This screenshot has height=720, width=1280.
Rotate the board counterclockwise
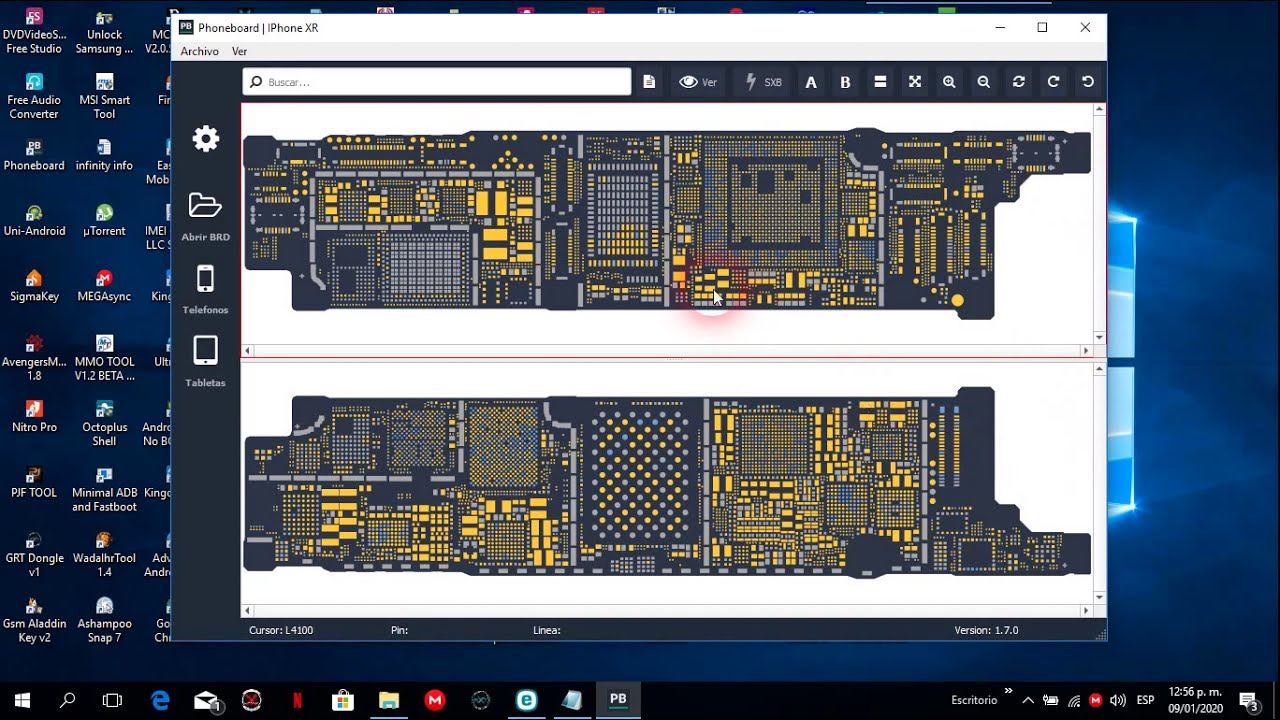(x=1088, y=82)
